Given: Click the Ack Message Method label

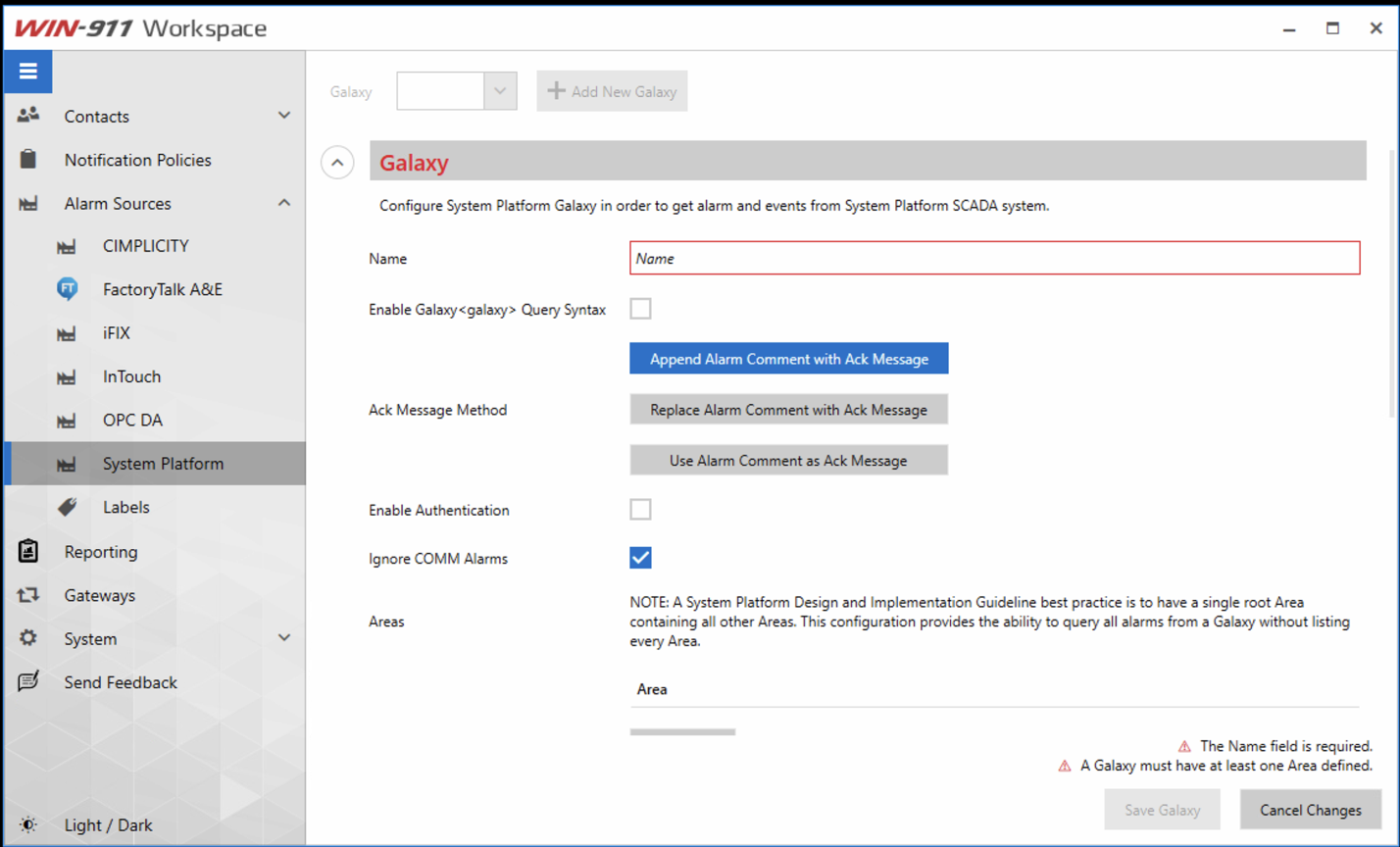Looking at the screenshot, I should pos(437,410).
